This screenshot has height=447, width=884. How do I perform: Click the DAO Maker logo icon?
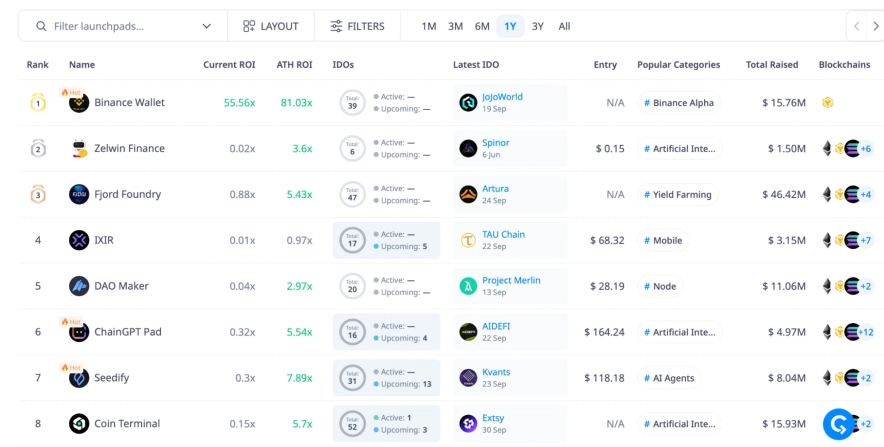pyautogui.click(x=79, y=286)
